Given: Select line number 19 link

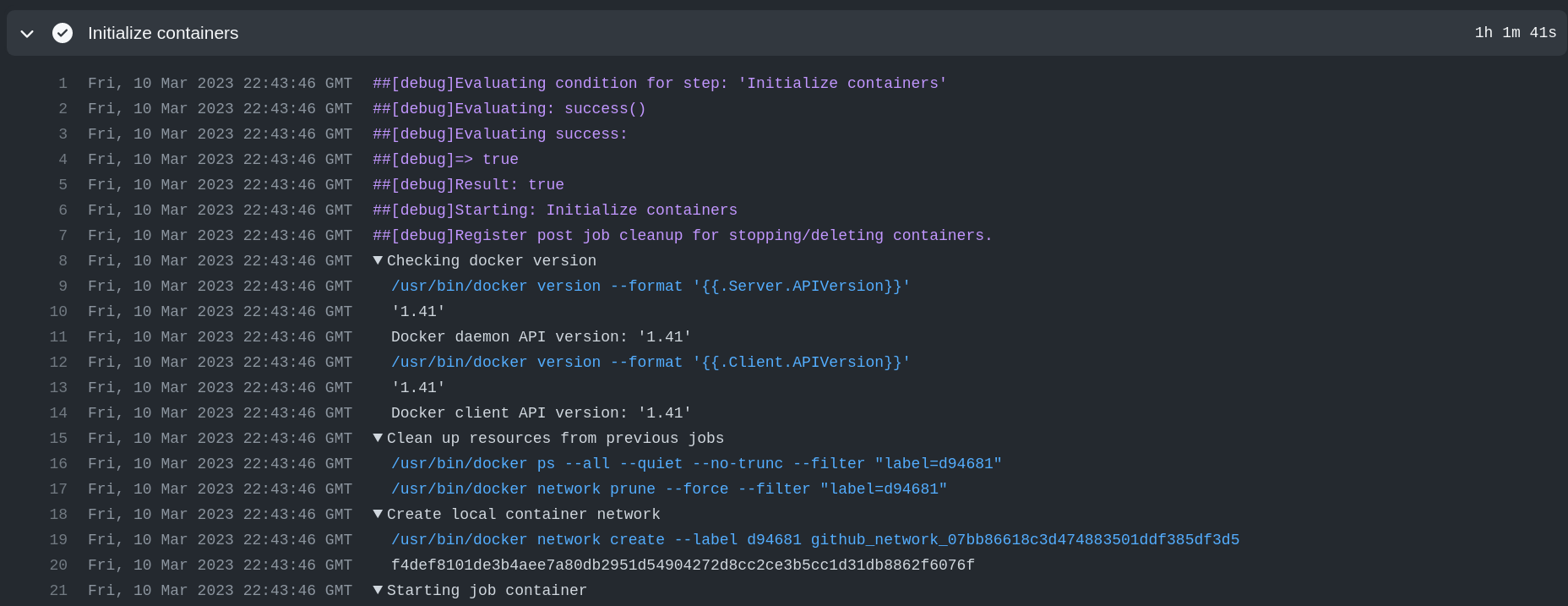Looking at the screenshot, I should click(x=58, y=540).
